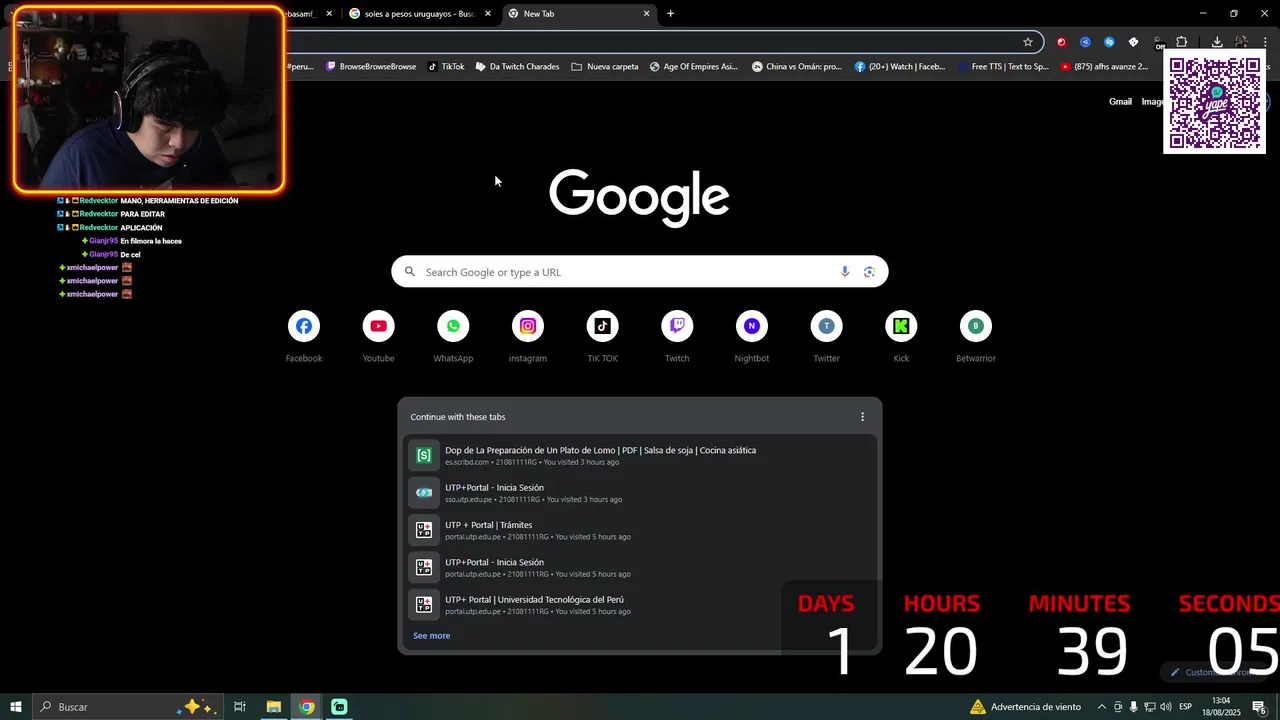
Task: Click 'See more' under Continue with these tabs
Action: 431,636
